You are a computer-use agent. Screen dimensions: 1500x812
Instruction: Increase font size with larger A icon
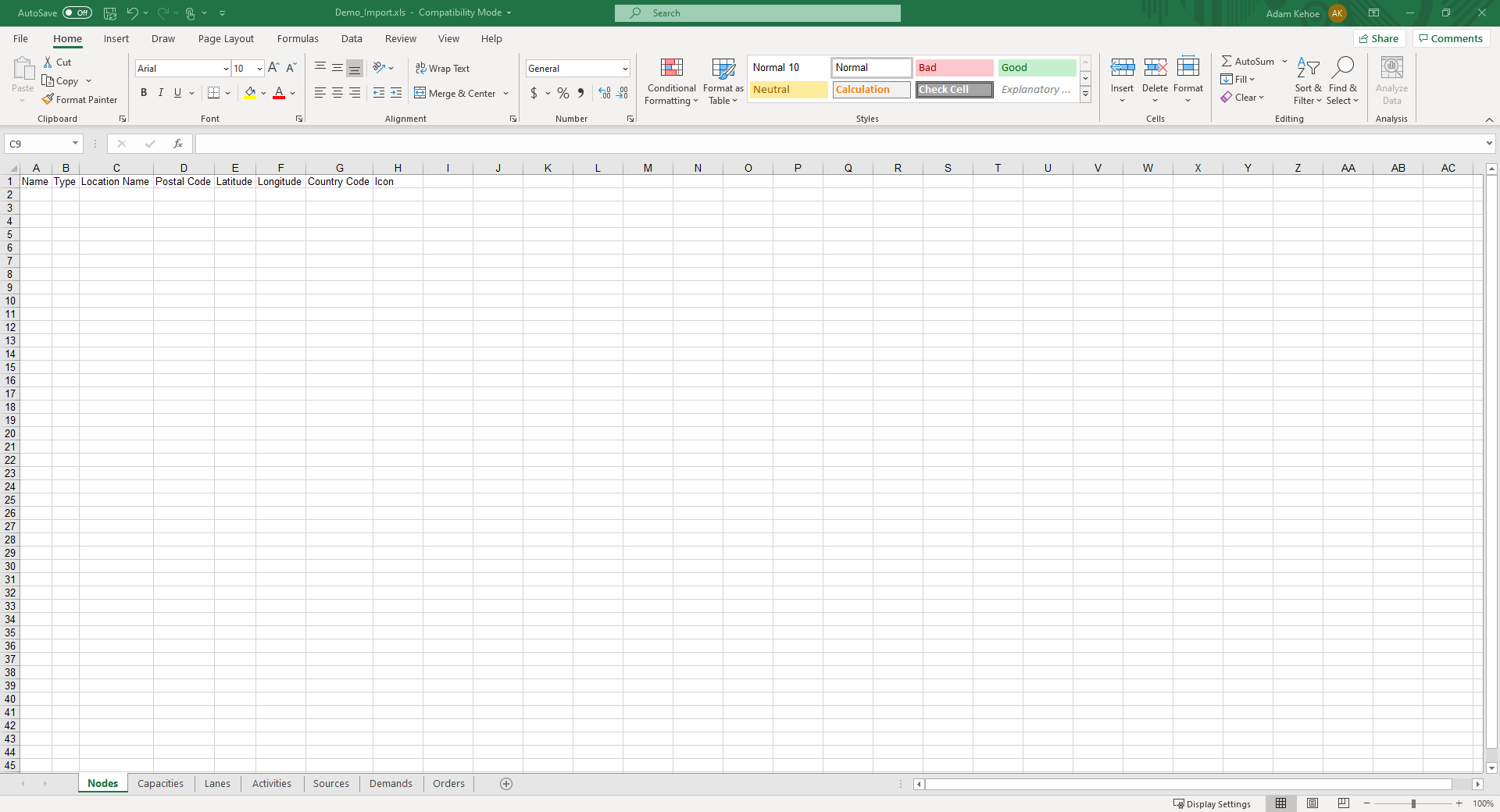tap(273, 69)
